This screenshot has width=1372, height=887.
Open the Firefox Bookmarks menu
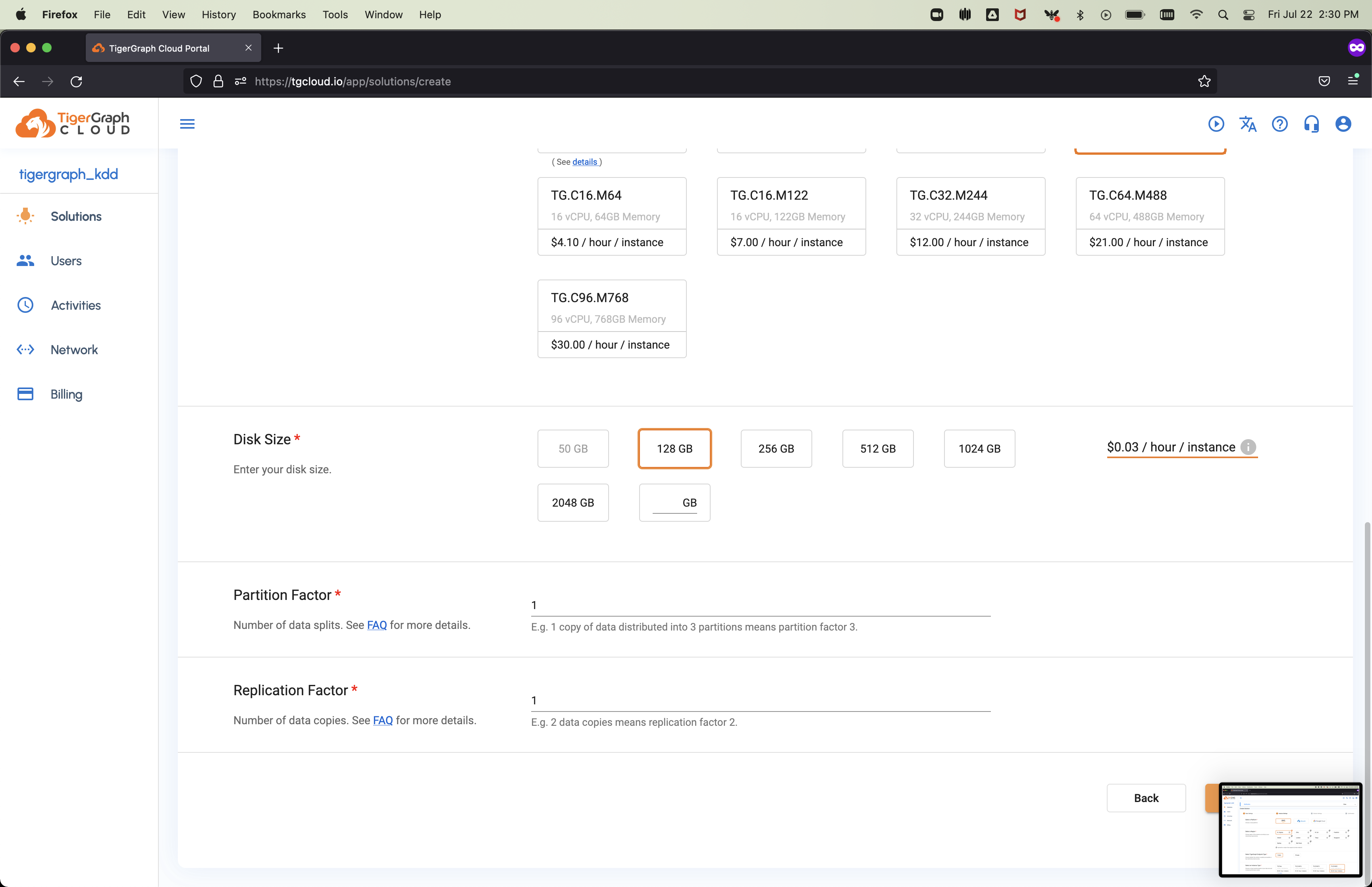[x=279, y=14]
